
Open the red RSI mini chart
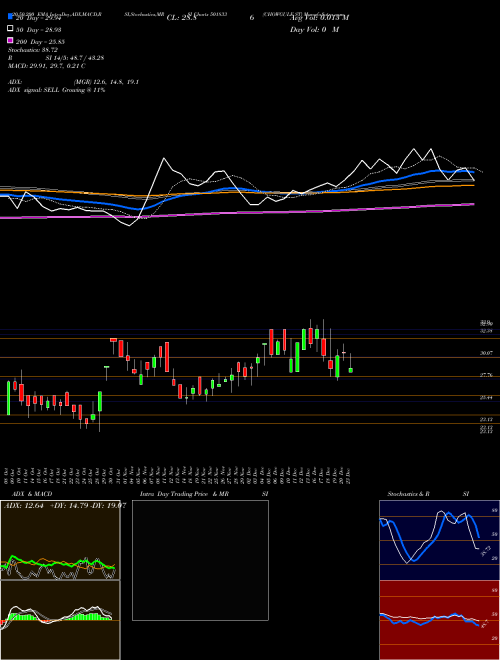(439, 620)
